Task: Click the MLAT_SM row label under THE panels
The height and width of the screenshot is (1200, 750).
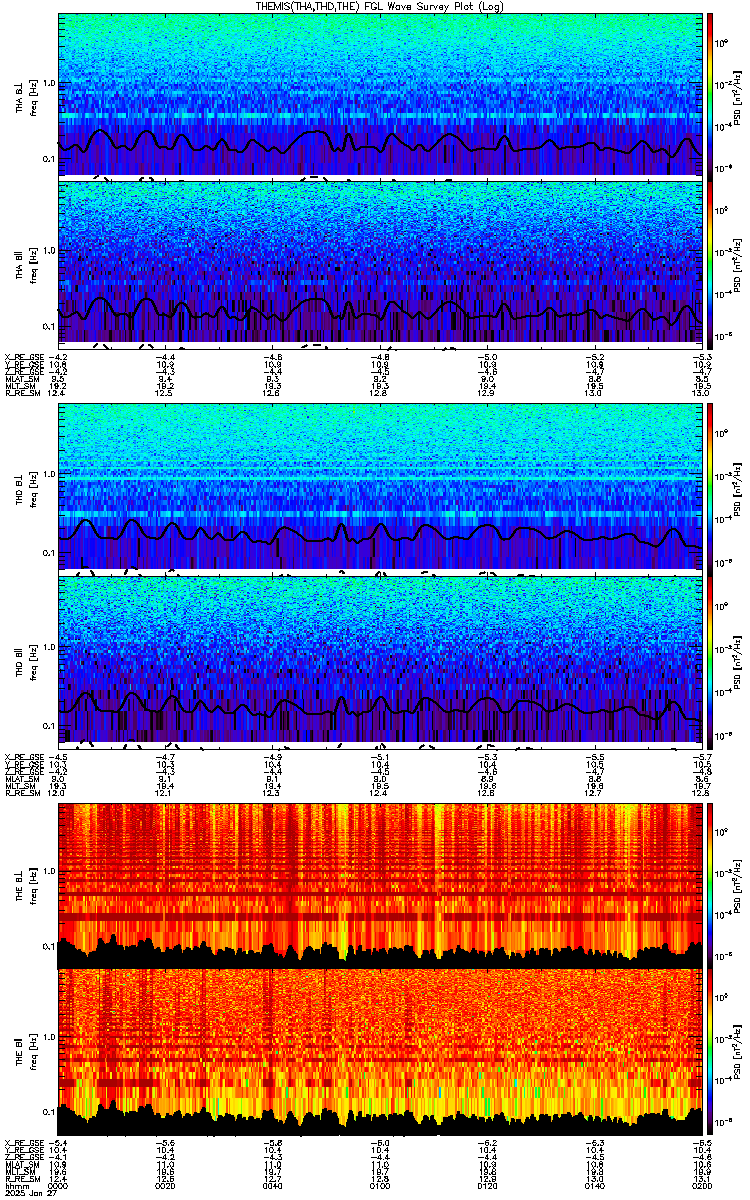Action: tap(23, 1164)
